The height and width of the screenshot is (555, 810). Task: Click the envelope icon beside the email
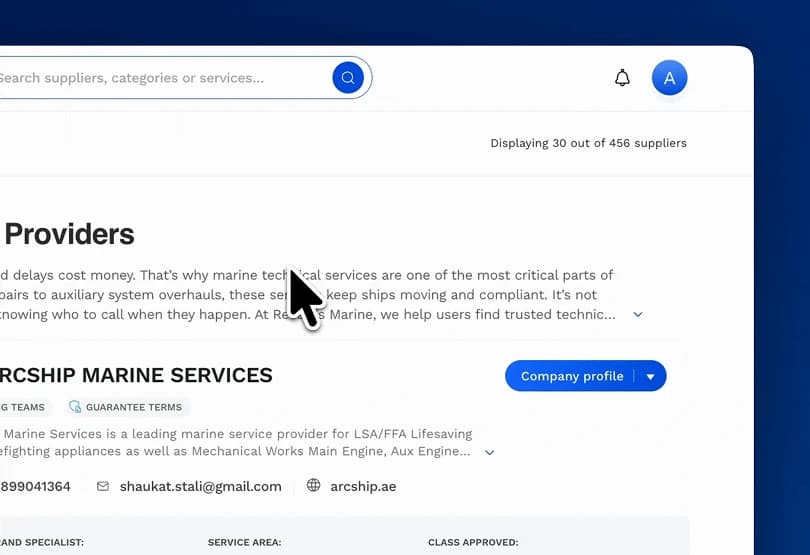tap(103, 486)
